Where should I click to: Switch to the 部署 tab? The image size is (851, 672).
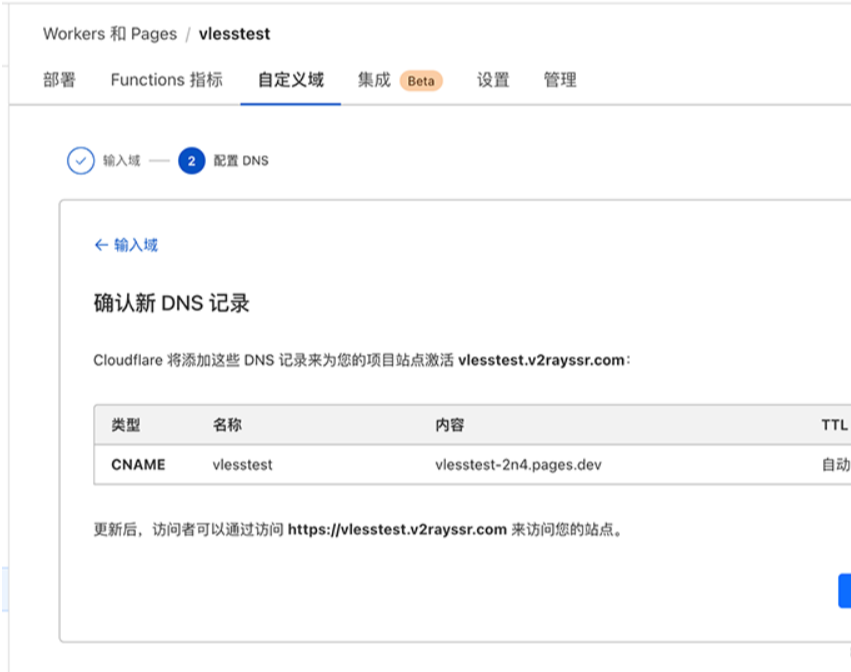tap(59, 80)
